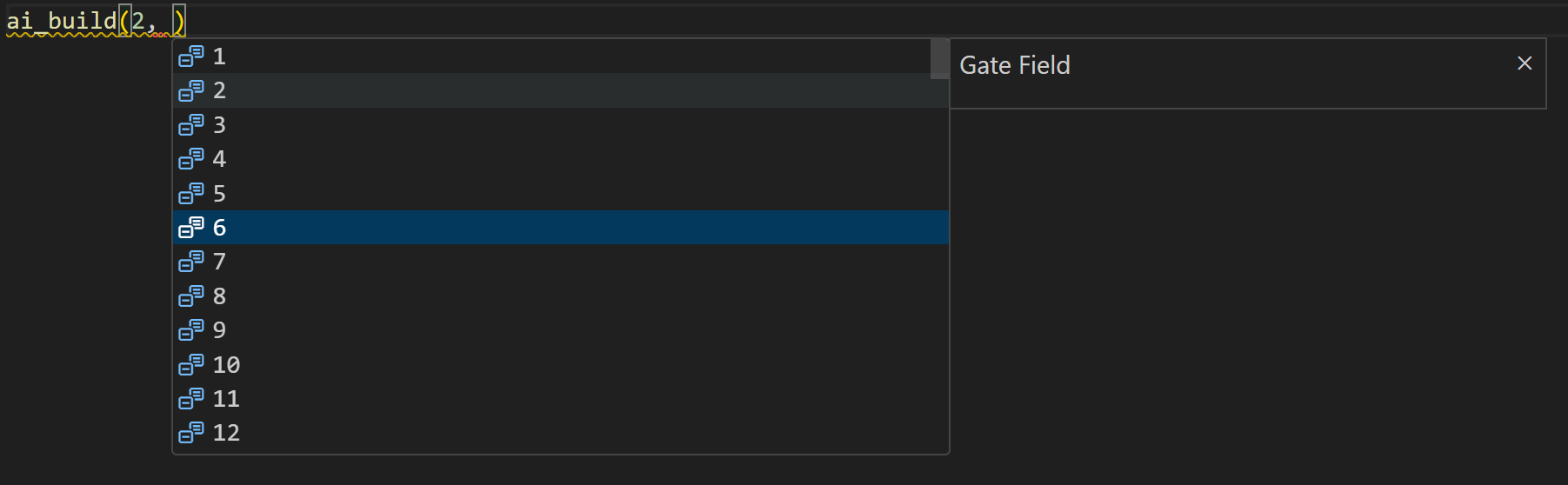The width and height of the screenshot is (1568, 485).
Task: Click the enum icon beside suggestion 1
Action: pos(191,56)
